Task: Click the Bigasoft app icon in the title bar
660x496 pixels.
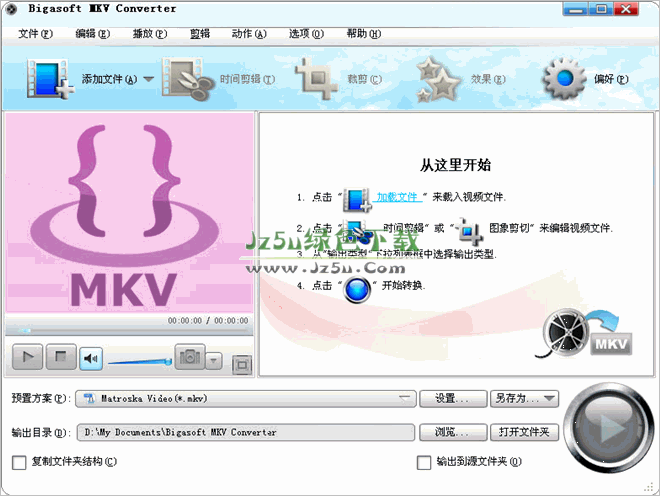Action: tap(11, 9)
